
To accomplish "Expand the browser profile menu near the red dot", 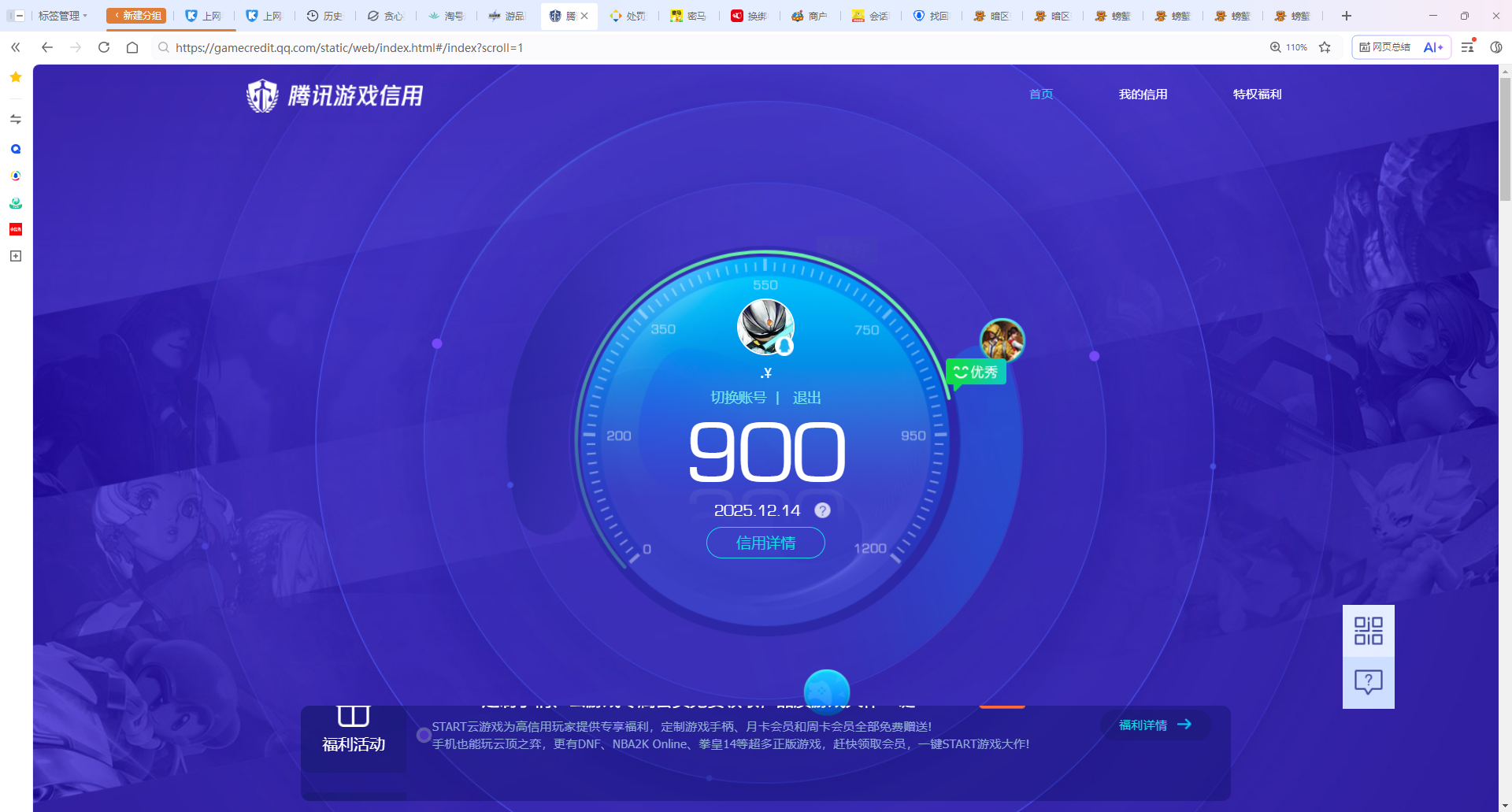I will coord(1466,47).
